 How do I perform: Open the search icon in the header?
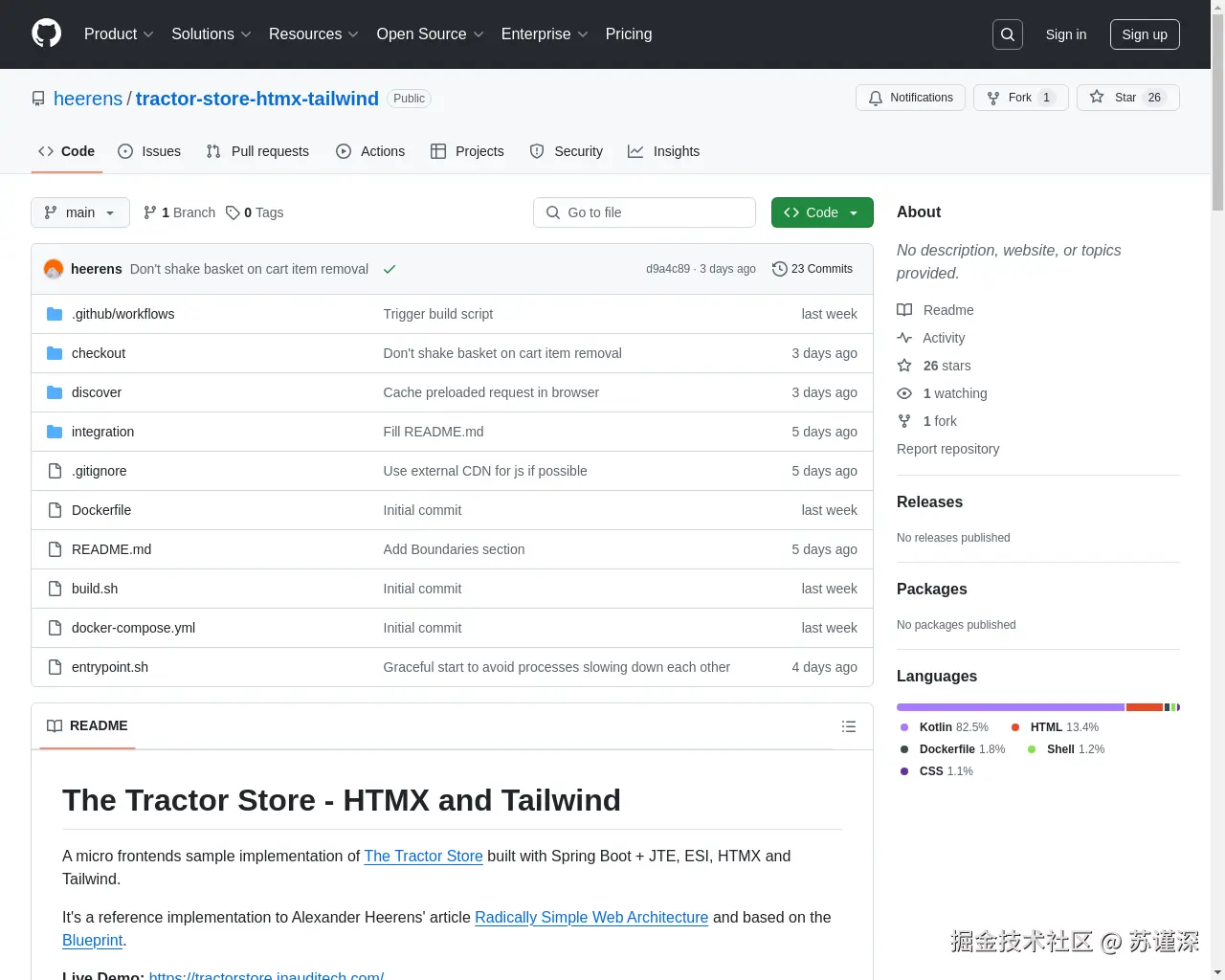pyautogui.click(x=1007, y=33)
